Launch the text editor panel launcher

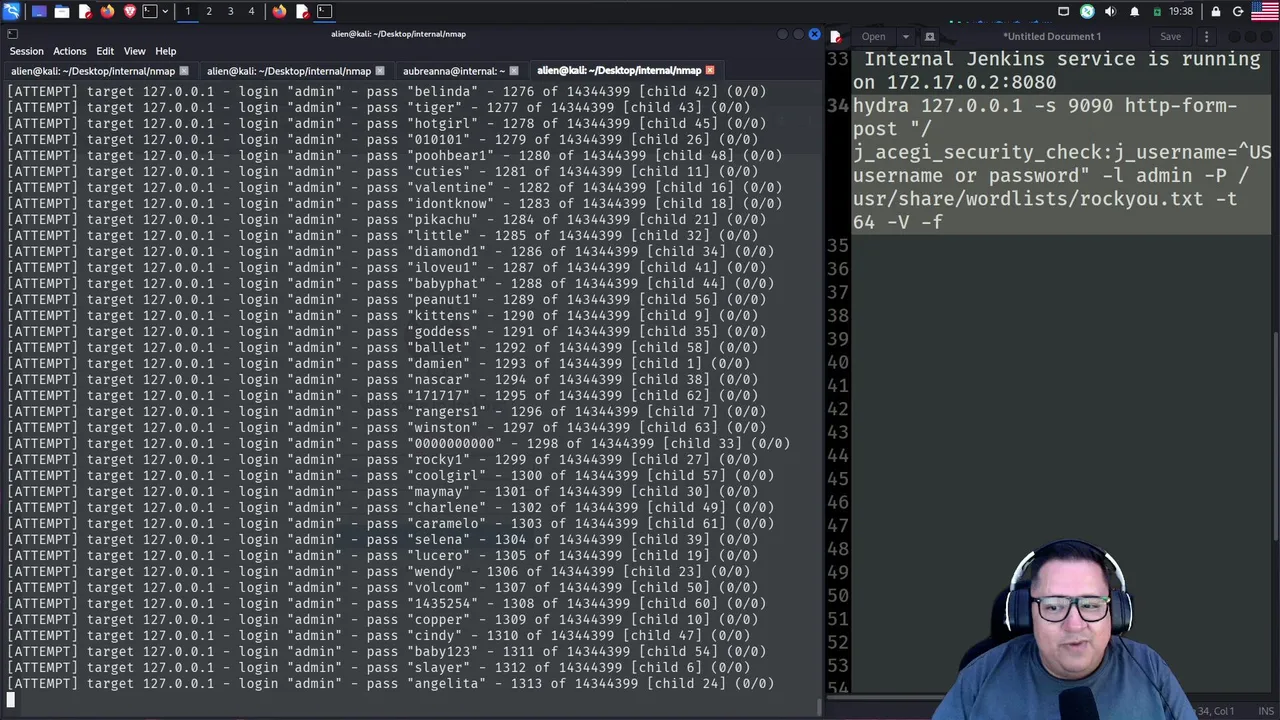tap(85, 11)
